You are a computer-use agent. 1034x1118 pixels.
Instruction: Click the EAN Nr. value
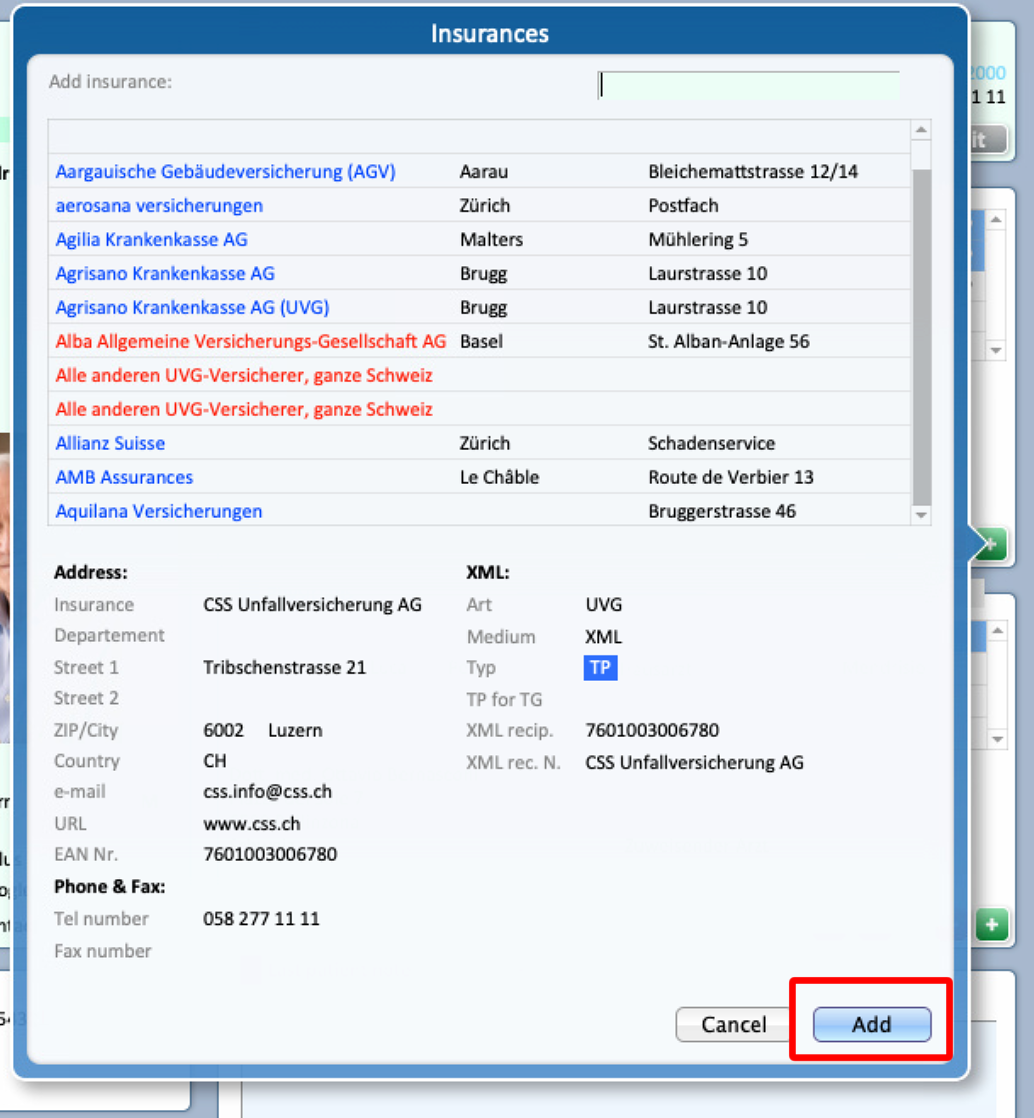click(x=270, y=854)
